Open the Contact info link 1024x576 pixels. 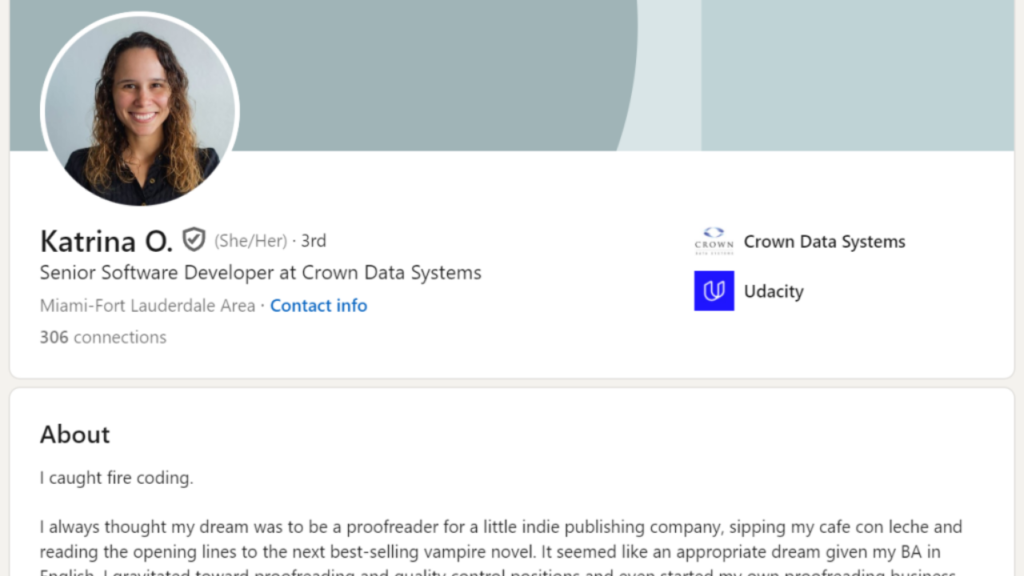pyautogui.click(x=318, y=306)
